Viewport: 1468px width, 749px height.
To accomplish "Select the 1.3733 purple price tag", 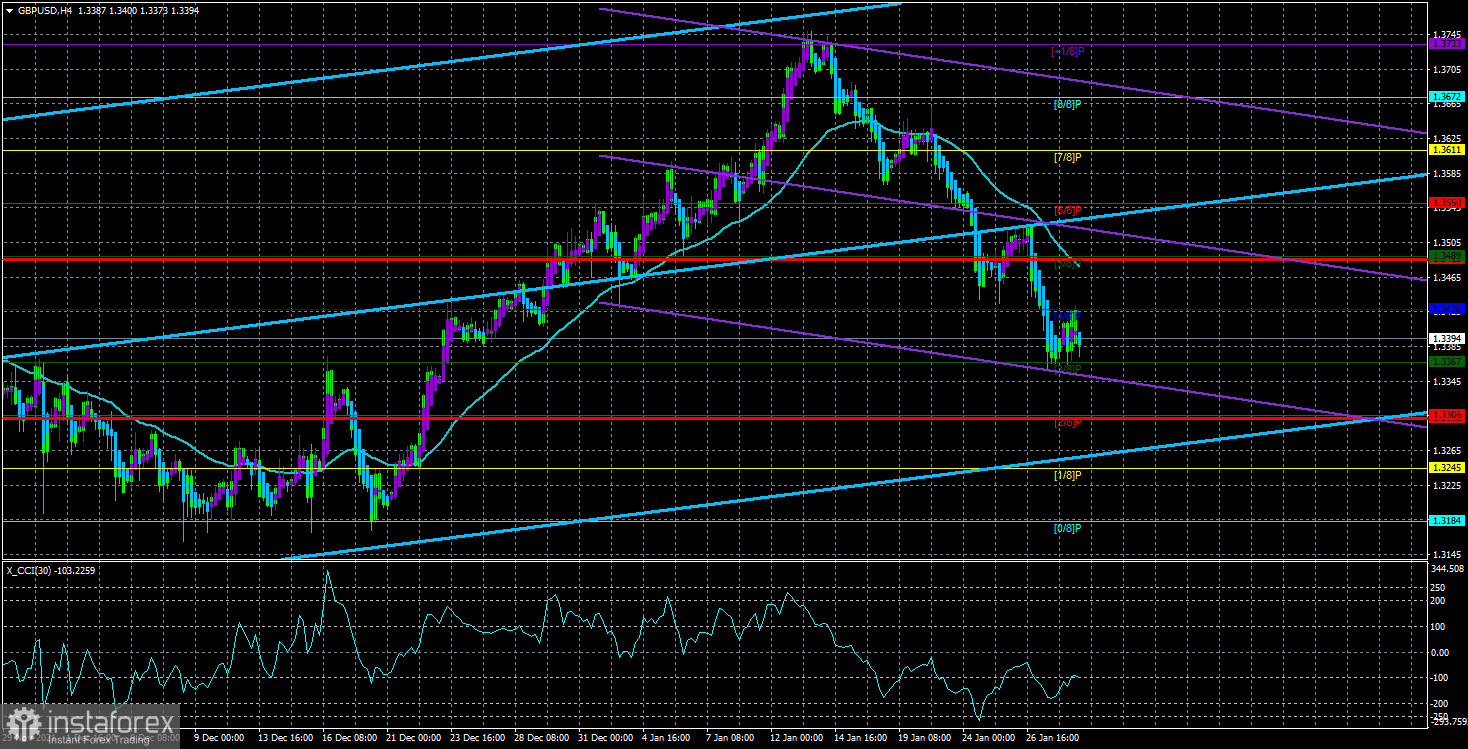I will [x=1447, y=44].
